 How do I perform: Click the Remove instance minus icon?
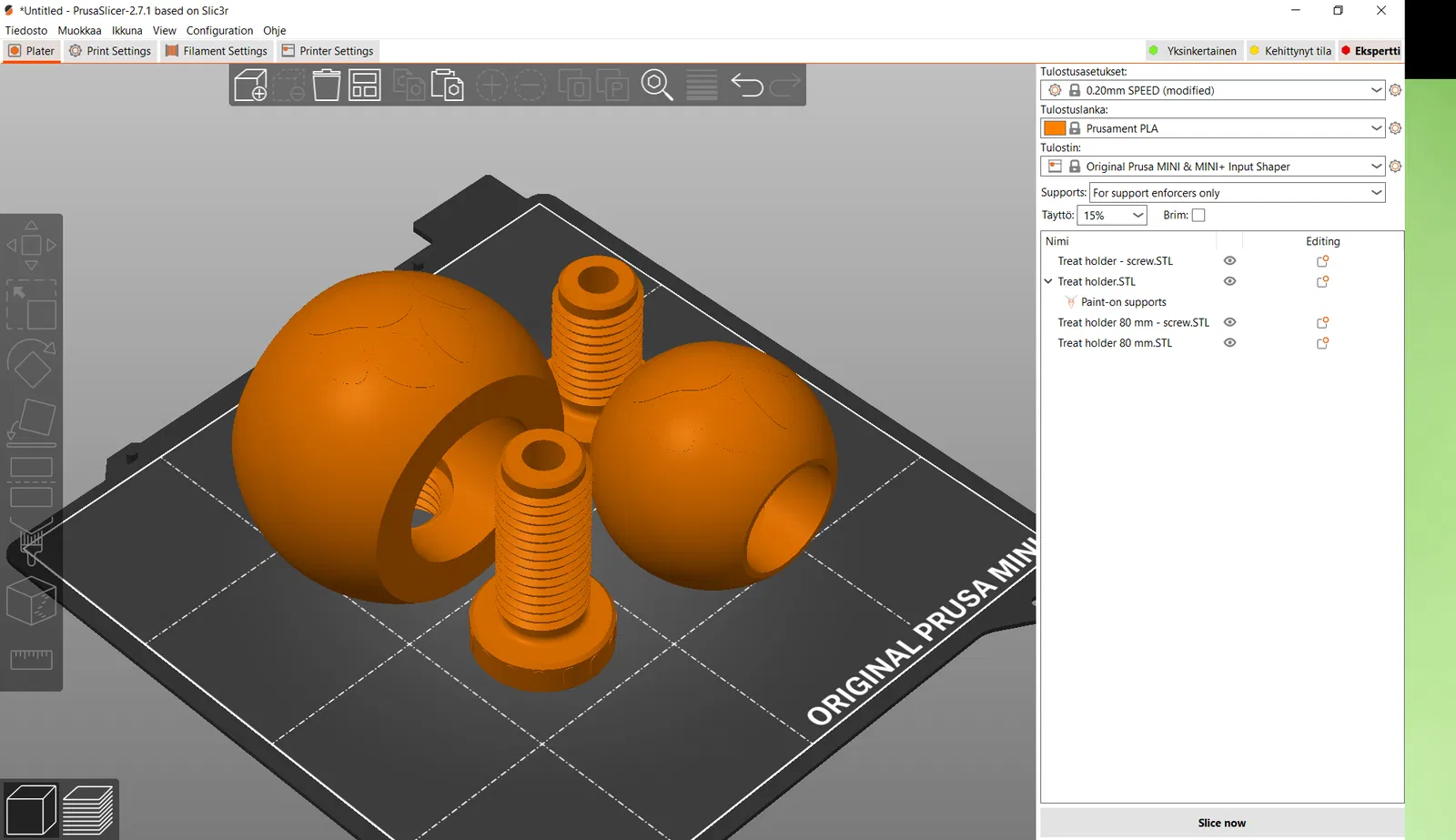click(530, 86)
